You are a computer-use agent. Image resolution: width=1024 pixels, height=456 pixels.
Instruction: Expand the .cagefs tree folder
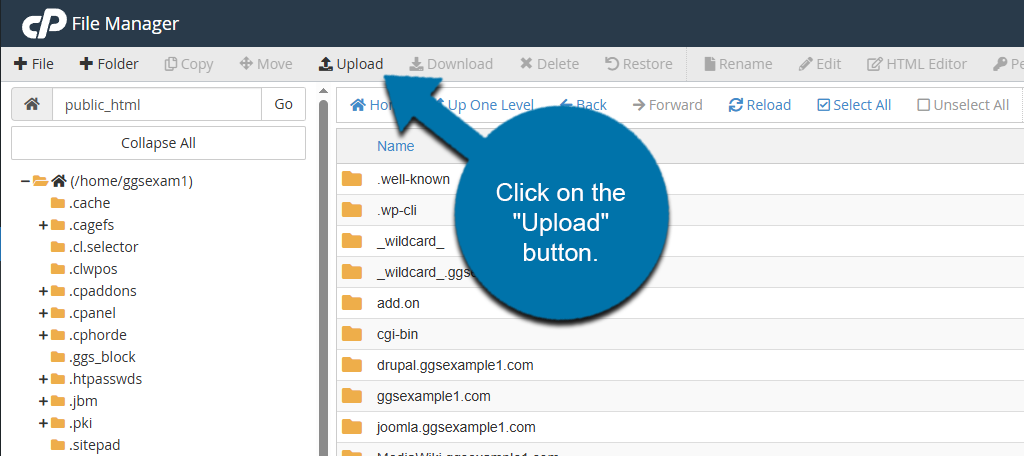click(x=43, y=225)
